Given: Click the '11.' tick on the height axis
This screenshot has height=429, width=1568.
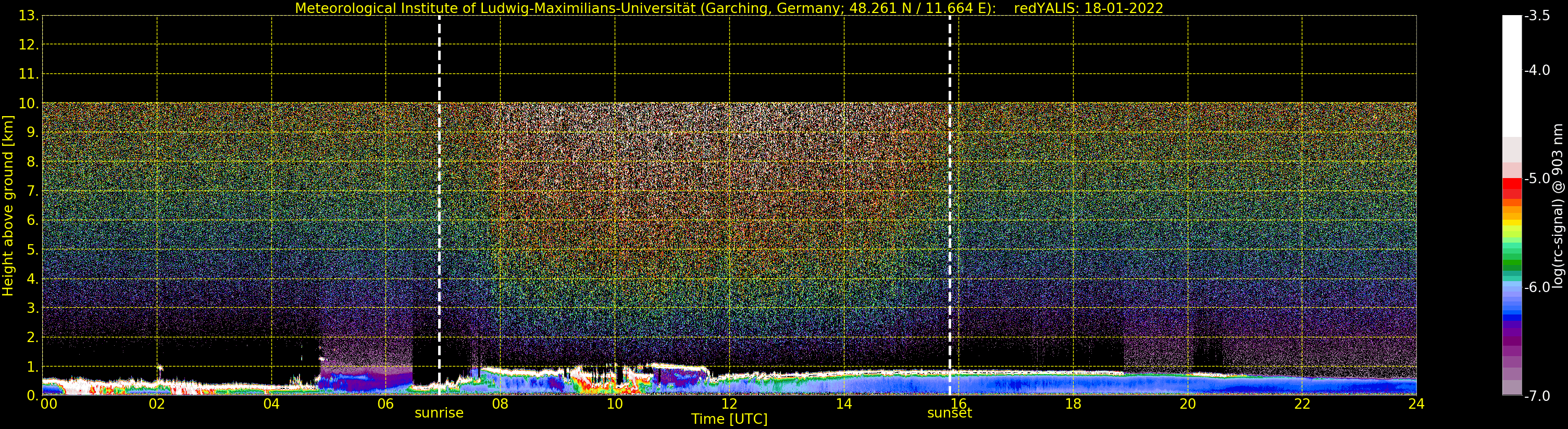Looking at the screenshot, I should click(x=29, y=74).
